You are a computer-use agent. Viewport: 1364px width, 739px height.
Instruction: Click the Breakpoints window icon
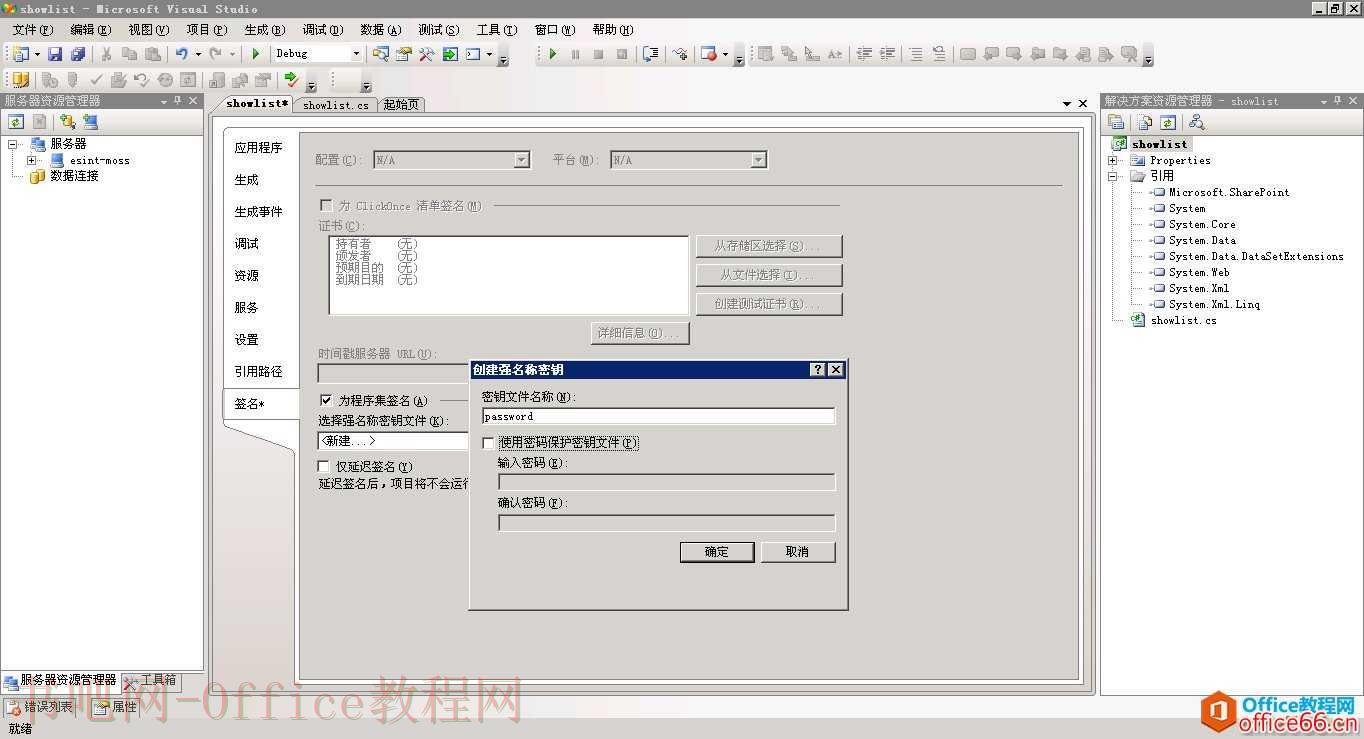(x=709, y=54)
